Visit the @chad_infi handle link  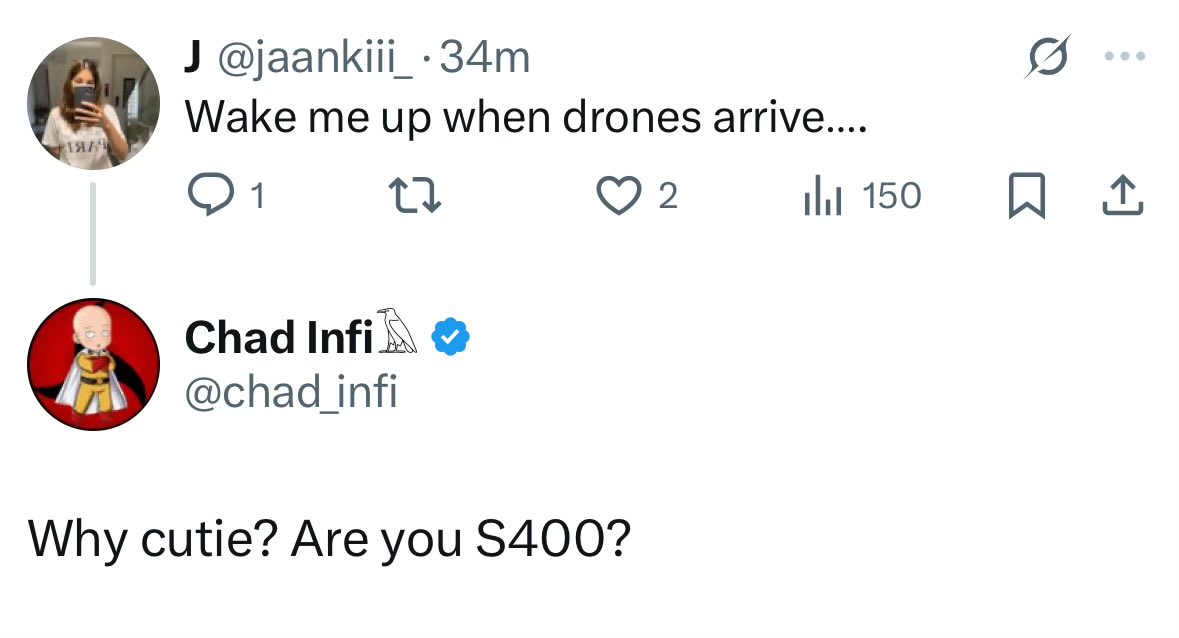pos(291,392)
